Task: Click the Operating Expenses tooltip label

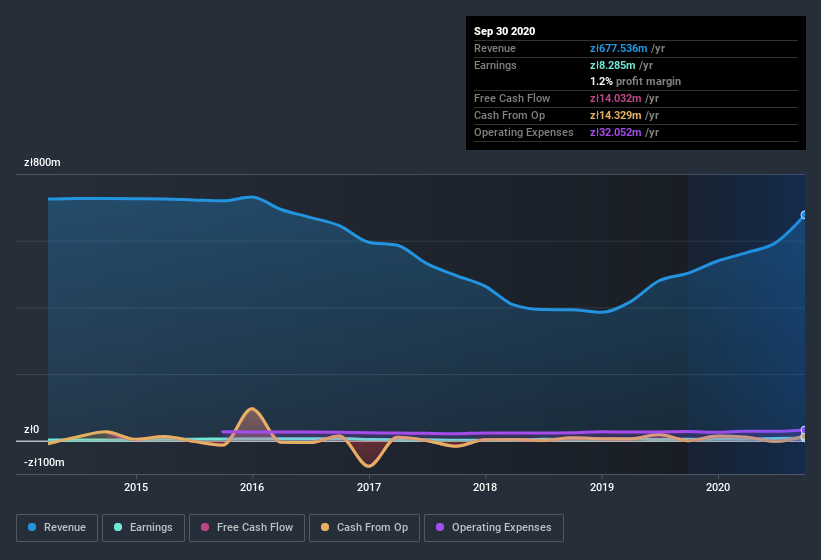Action: tap(524, 132)
